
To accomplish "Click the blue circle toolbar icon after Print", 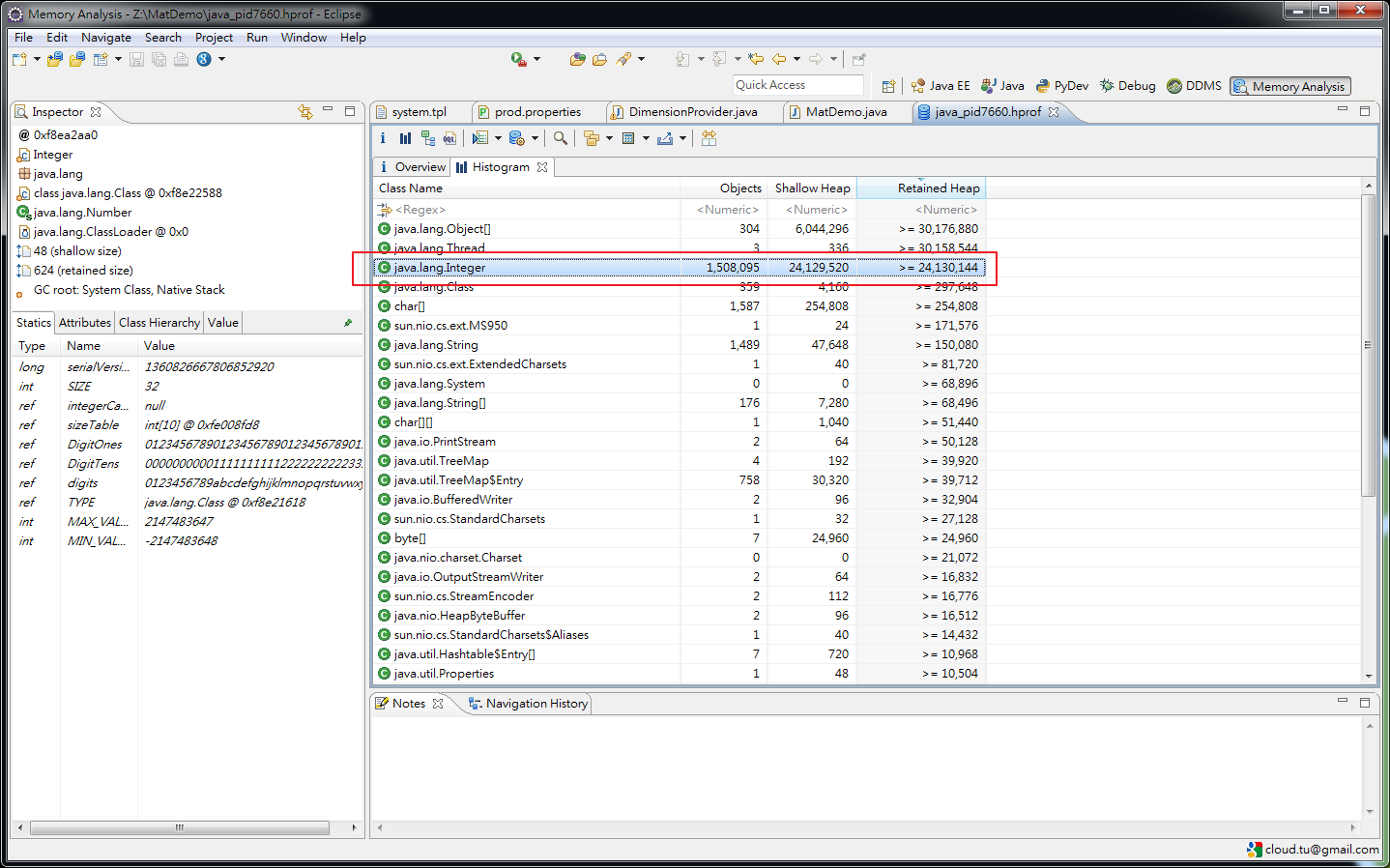I will [x=204, y=59].
